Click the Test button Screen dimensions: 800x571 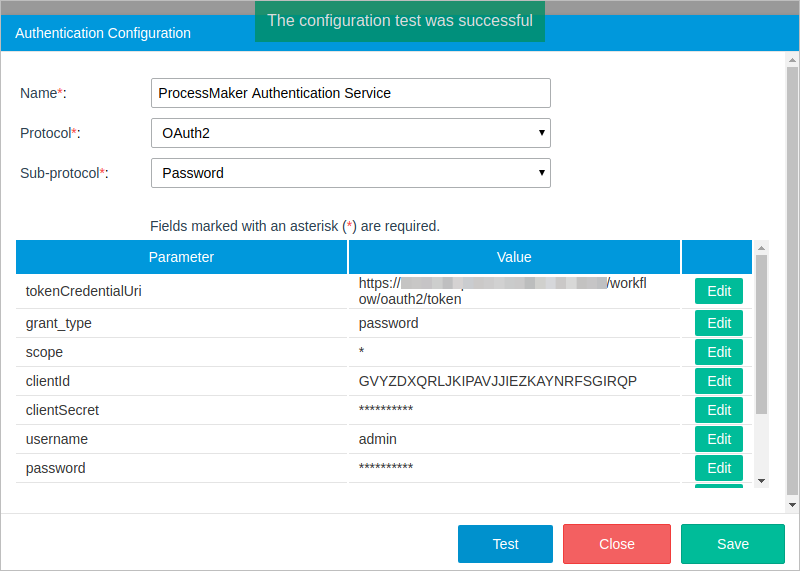505,544
